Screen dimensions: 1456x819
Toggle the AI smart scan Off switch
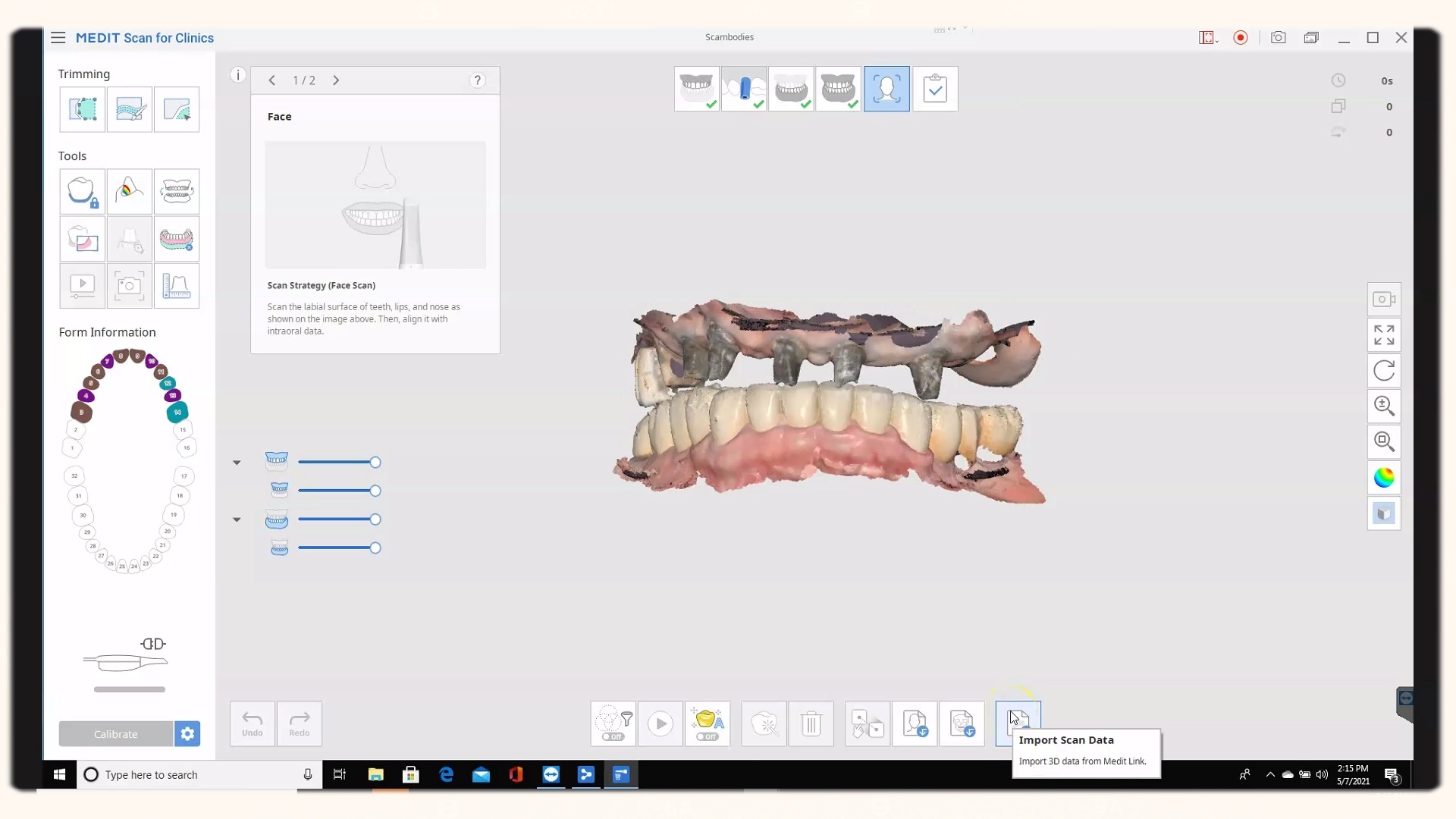click(708, 736)
